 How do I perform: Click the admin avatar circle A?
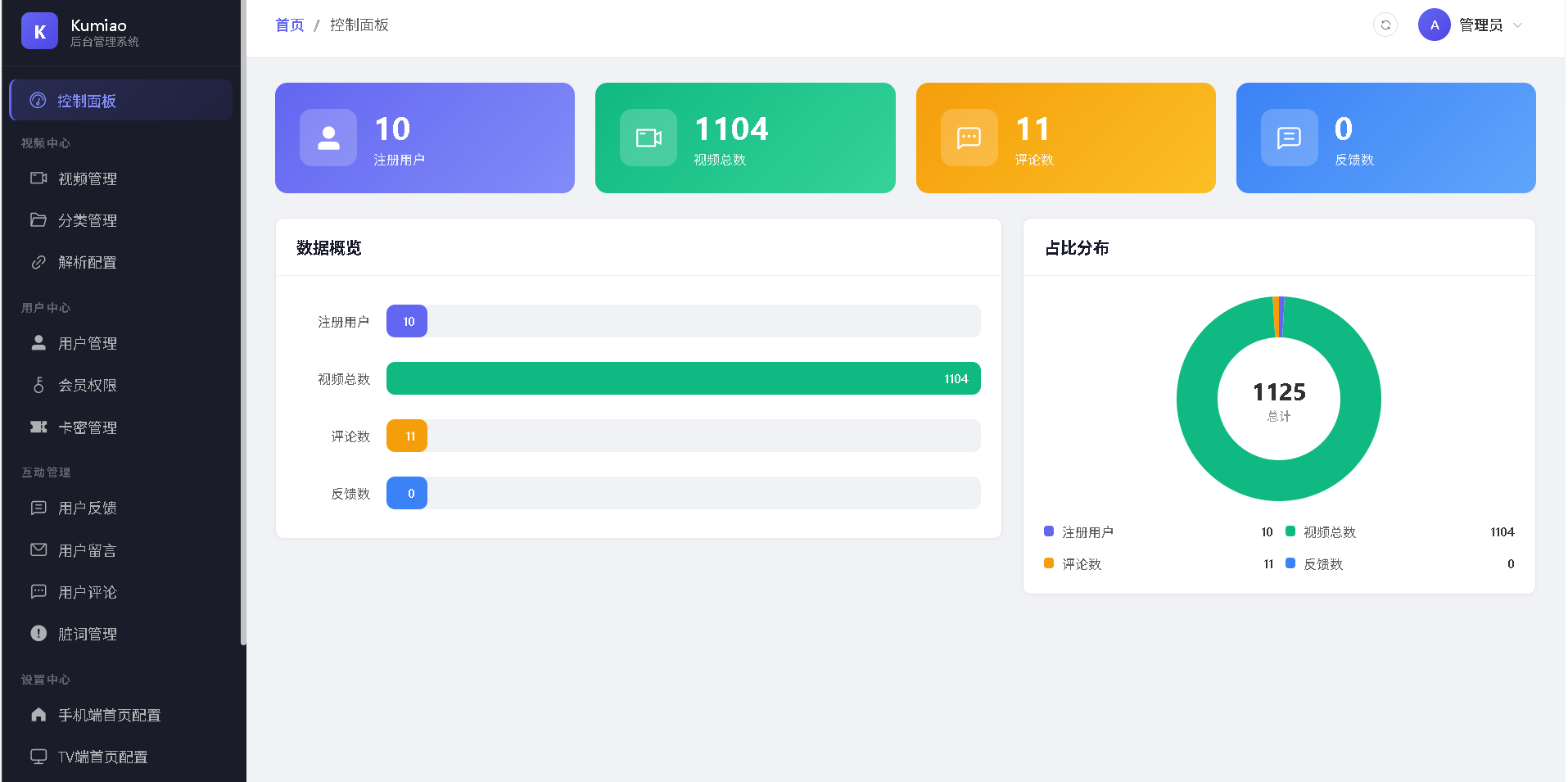pos(1434,25)
